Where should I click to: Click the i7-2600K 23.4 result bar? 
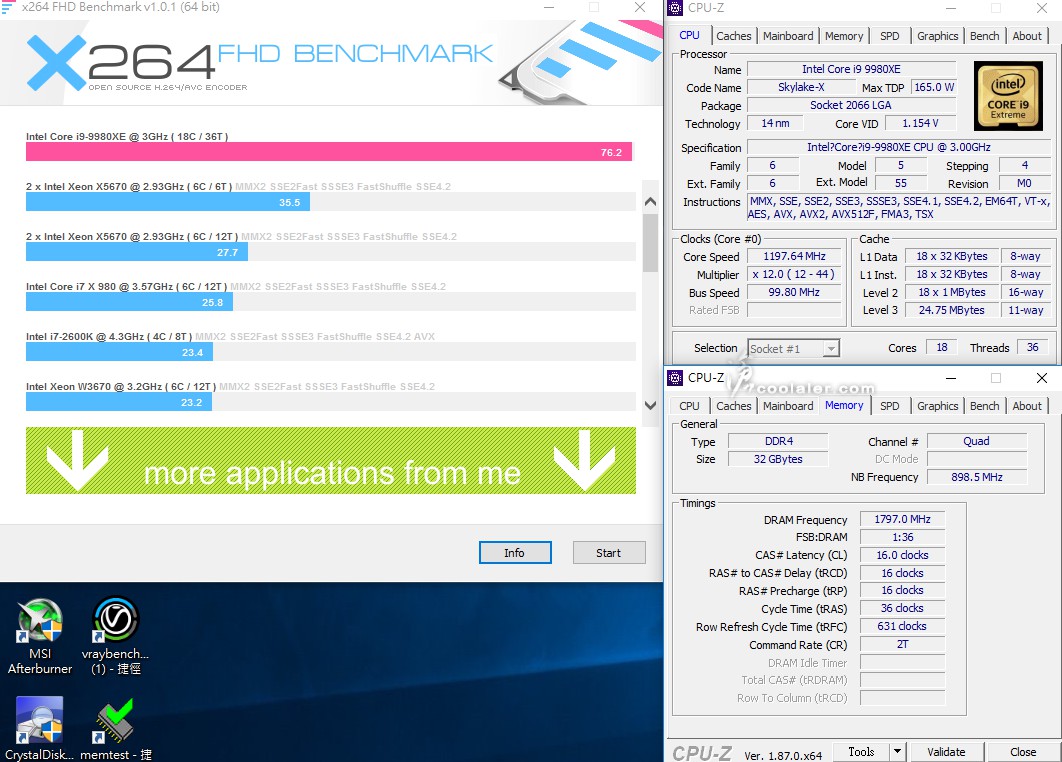coord(119,352)
